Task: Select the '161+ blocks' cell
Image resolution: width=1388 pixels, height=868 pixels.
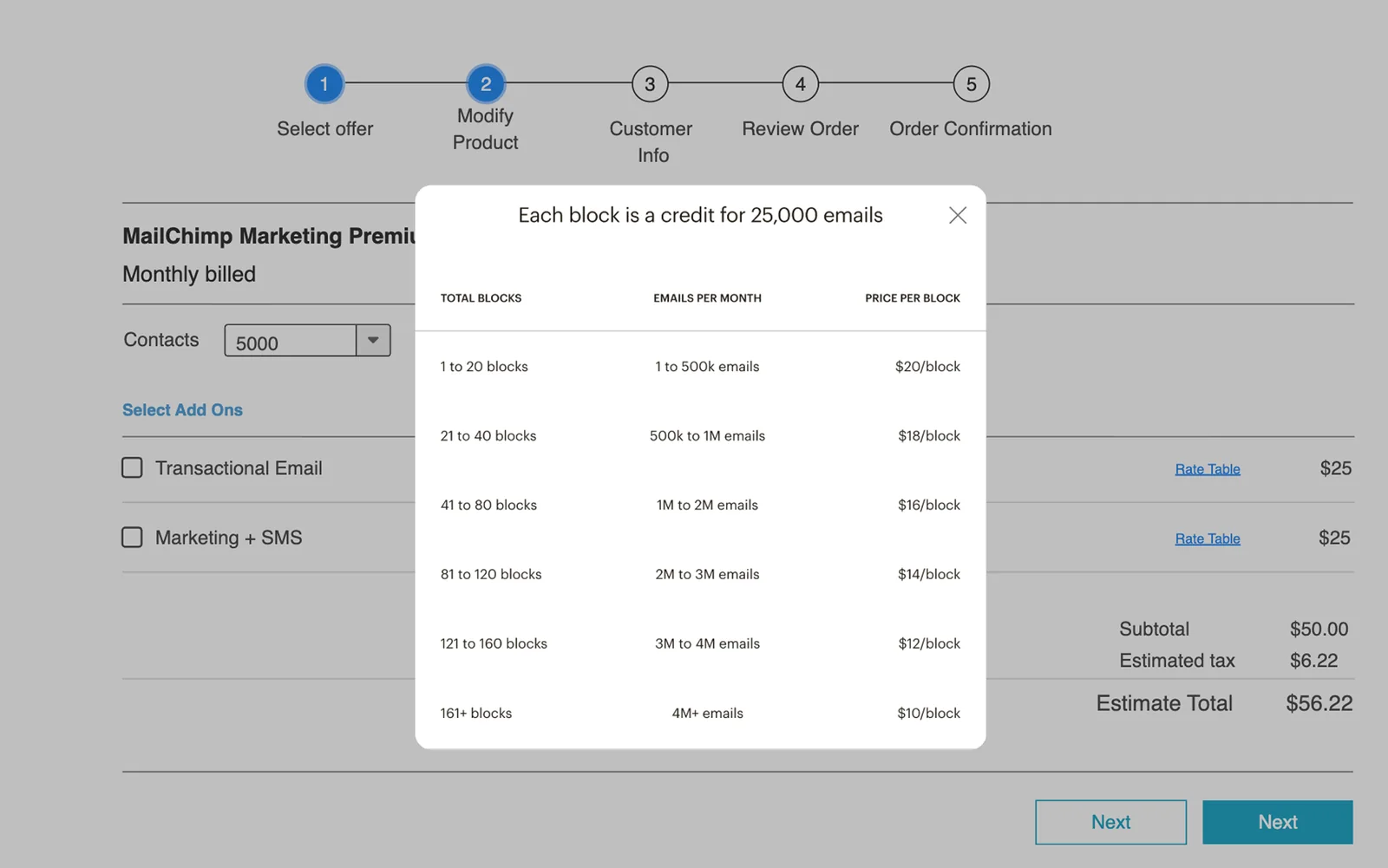Action: [x=476, y=714]
